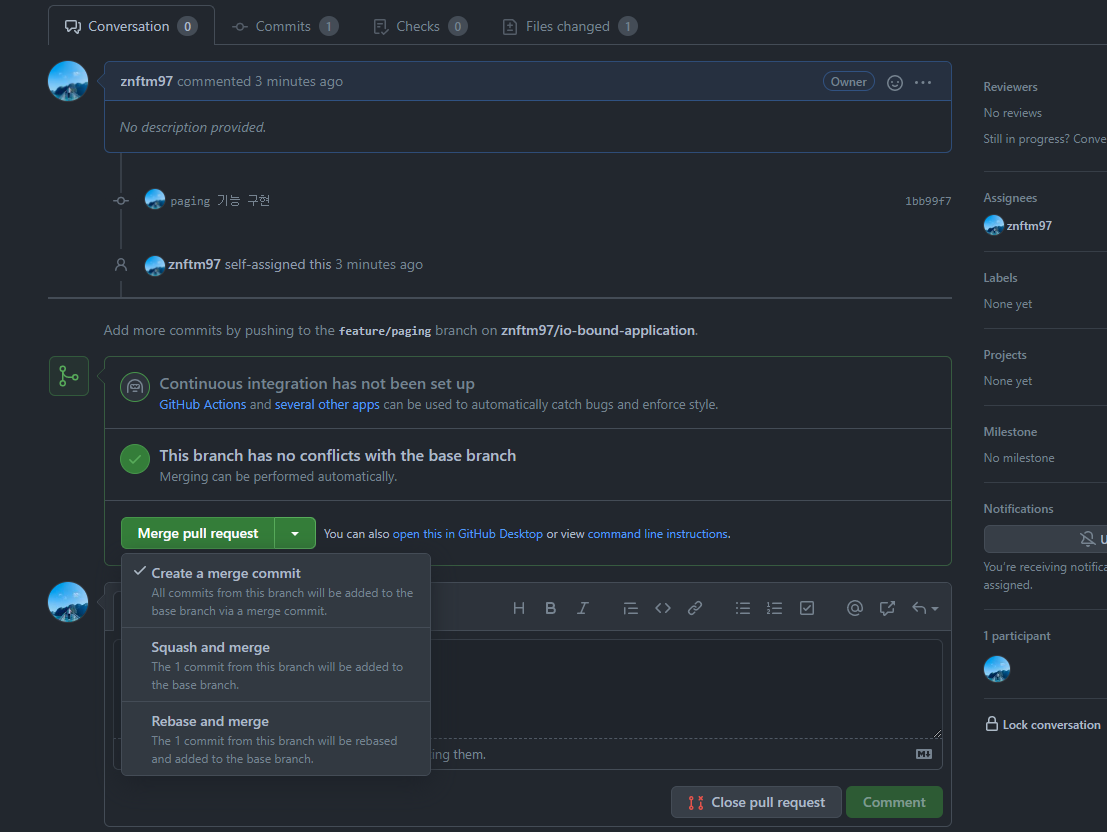Open saved replies dropdown in toolbar
Viewport: 1107px width, 832px height.
(924, 608)
